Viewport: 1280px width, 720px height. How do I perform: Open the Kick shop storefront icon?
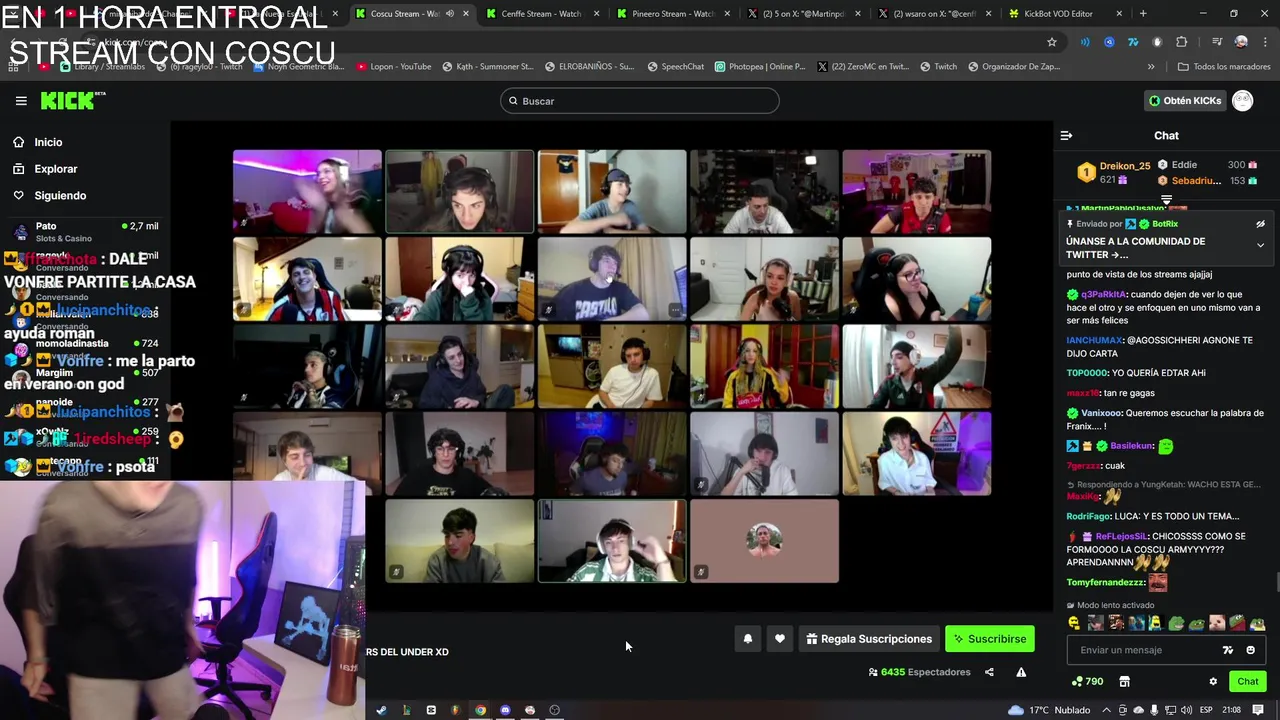pyautogui.click(x=1124, y=682)
